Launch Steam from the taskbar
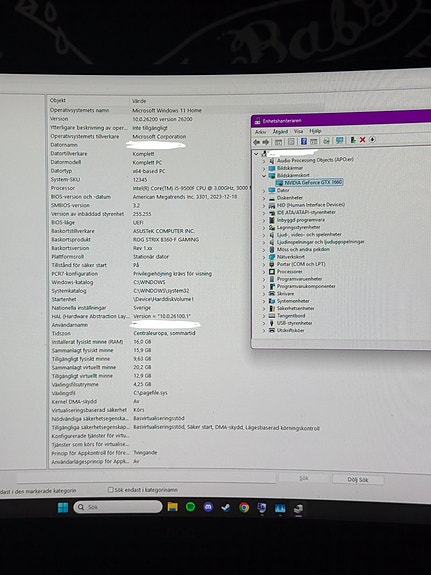 pos(226,508)
